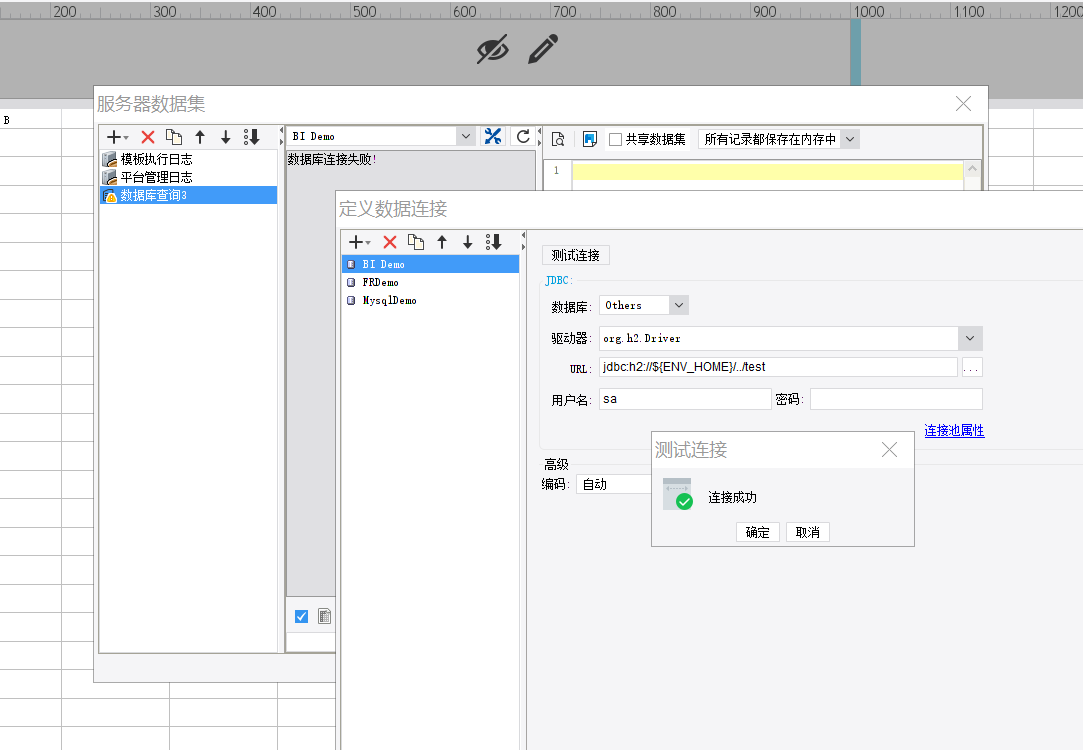The width and height of the screenshot is (1083, 750).
Task: Click the blue save icon beside the preview icon
Action: [x=589, y=140]
